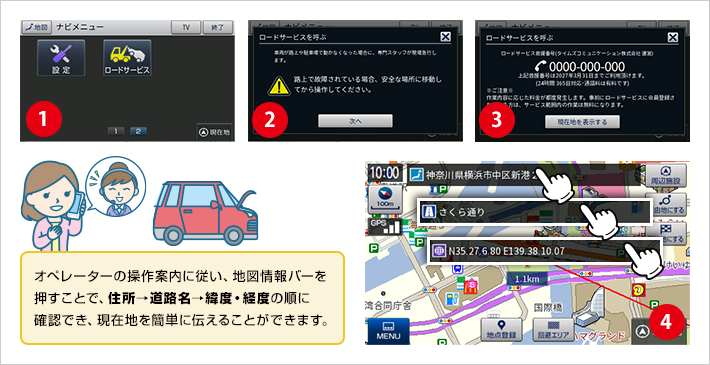
Task: Open the MENU button on map
Action: (388, 331)
